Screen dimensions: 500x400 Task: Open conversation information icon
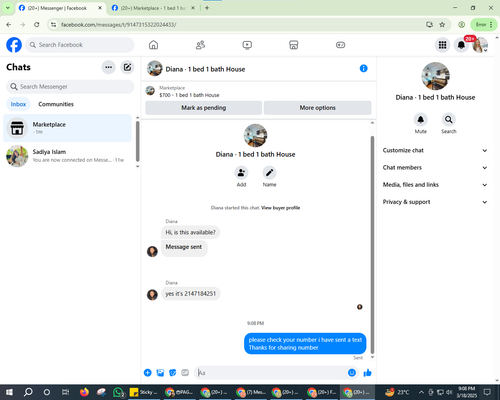(x=363, y=68)
